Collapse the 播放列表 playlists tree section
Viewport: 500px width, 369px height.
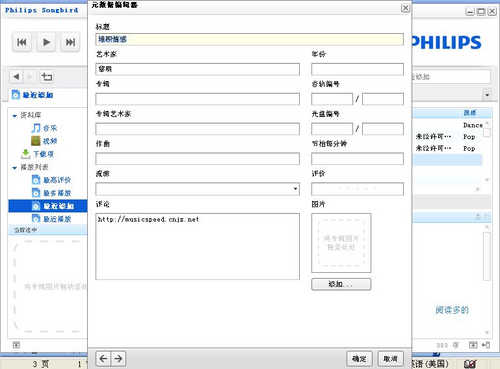pos(14,168)
